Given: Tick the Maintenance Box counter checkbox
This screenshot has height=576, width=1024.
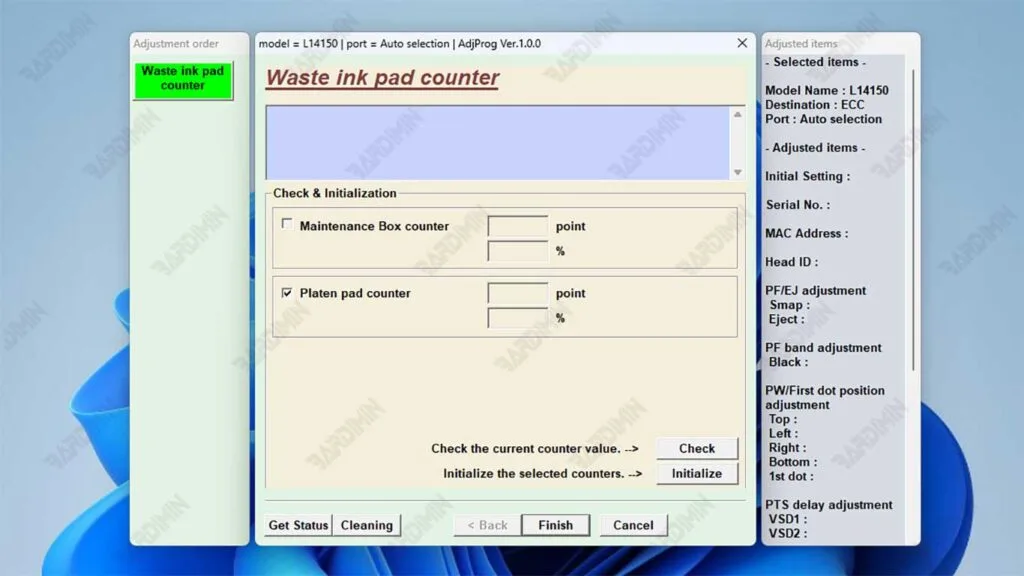Looking at the screenshot, I should coord(287,224).
